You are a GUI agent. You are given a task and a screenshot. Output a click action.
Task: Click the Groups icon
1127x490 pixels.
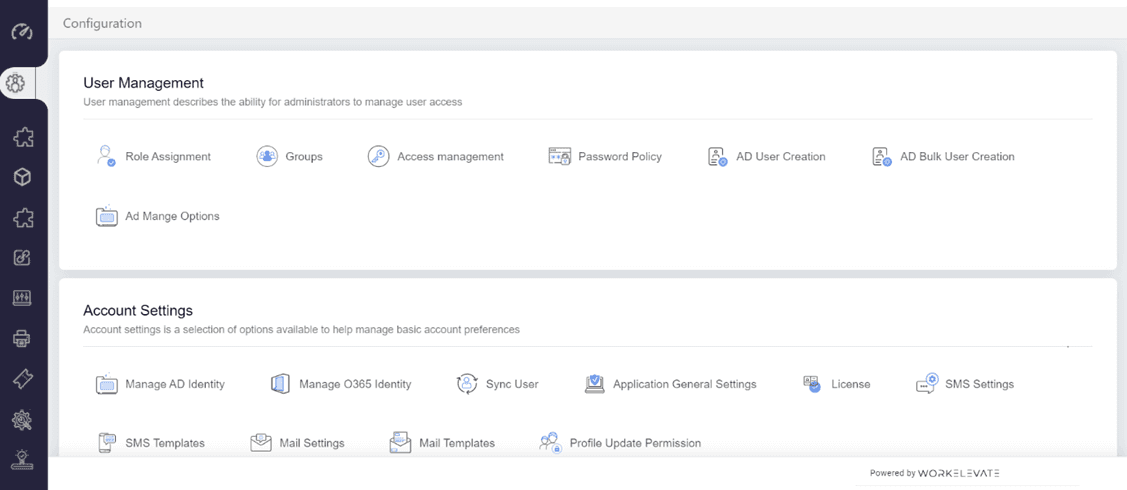tap(267, 156)
